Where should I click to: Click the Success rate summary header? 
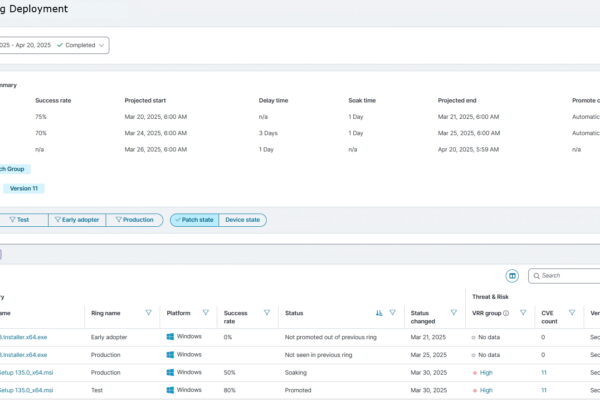click(x=53, y=100)
